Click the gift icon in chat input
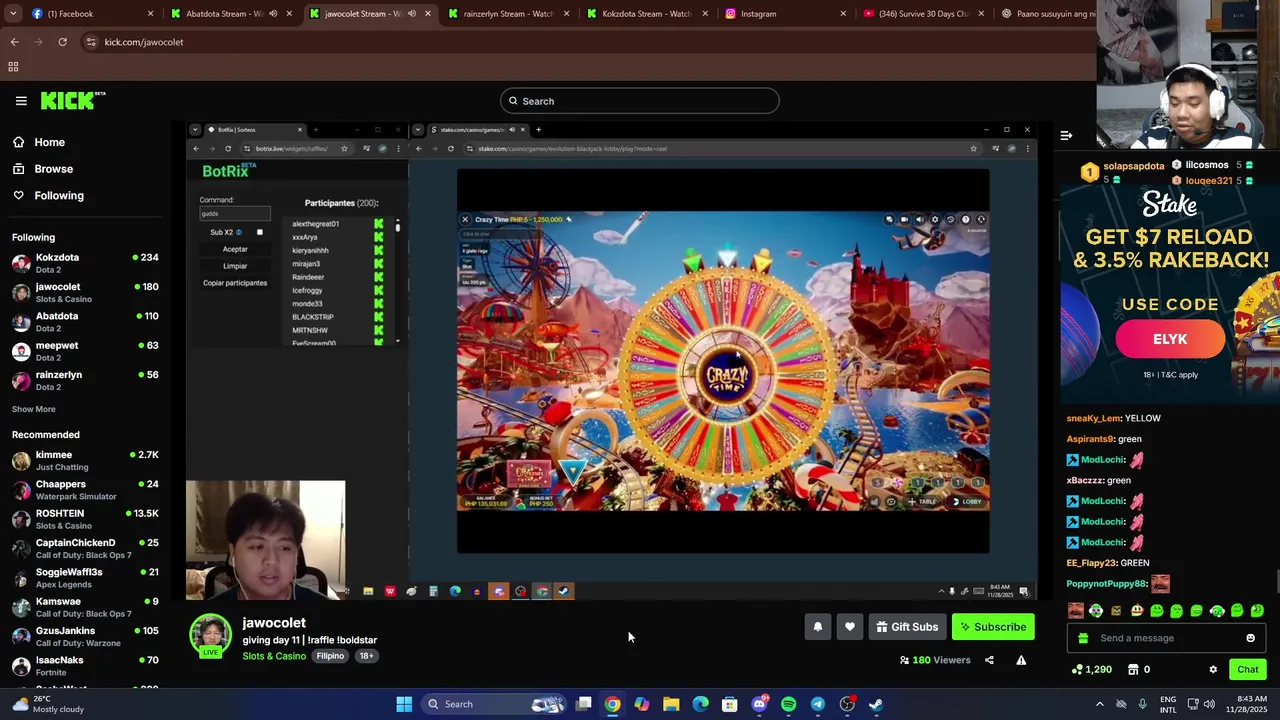Viewport: 1280px width, 720px height. pos(1083,638)
